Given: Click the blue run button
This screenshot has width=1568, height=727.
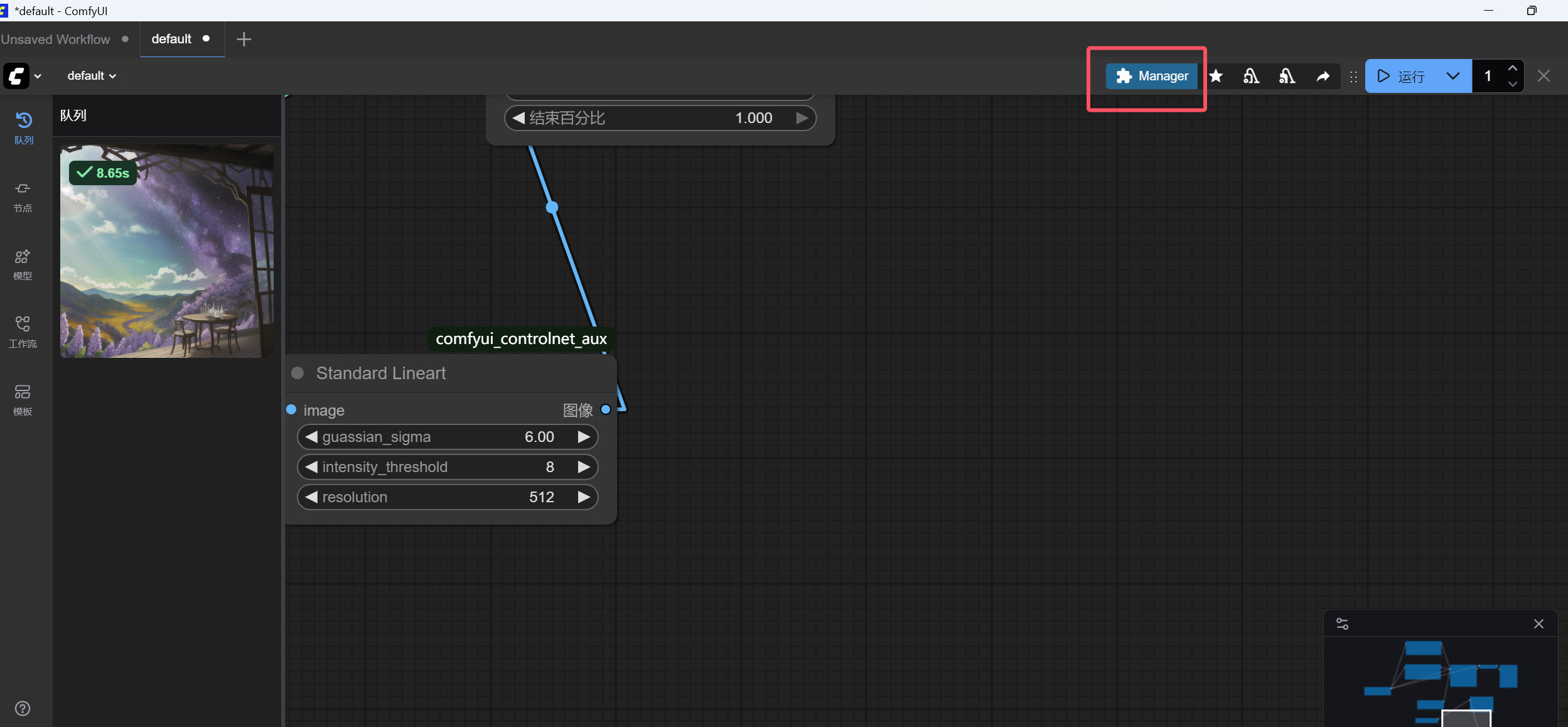Looking at the screenshot, I should click(1402, 76).
